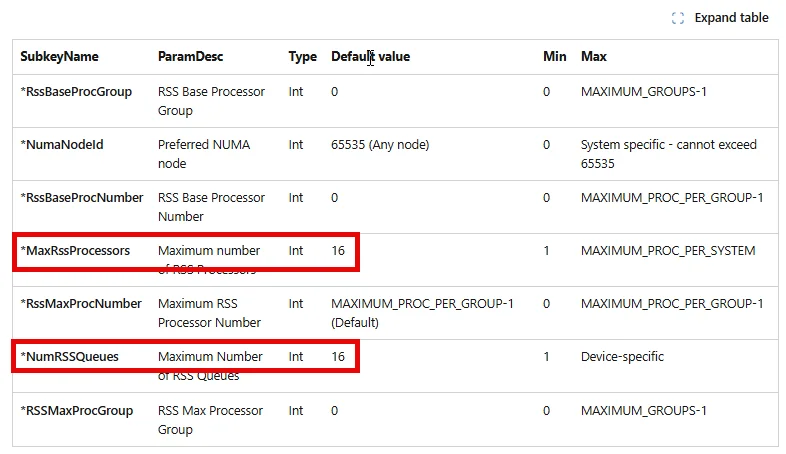
Task: Click the MAXIMUM_PROC_PER_SYSTEM max value
Action: click(x=668, y=251)
